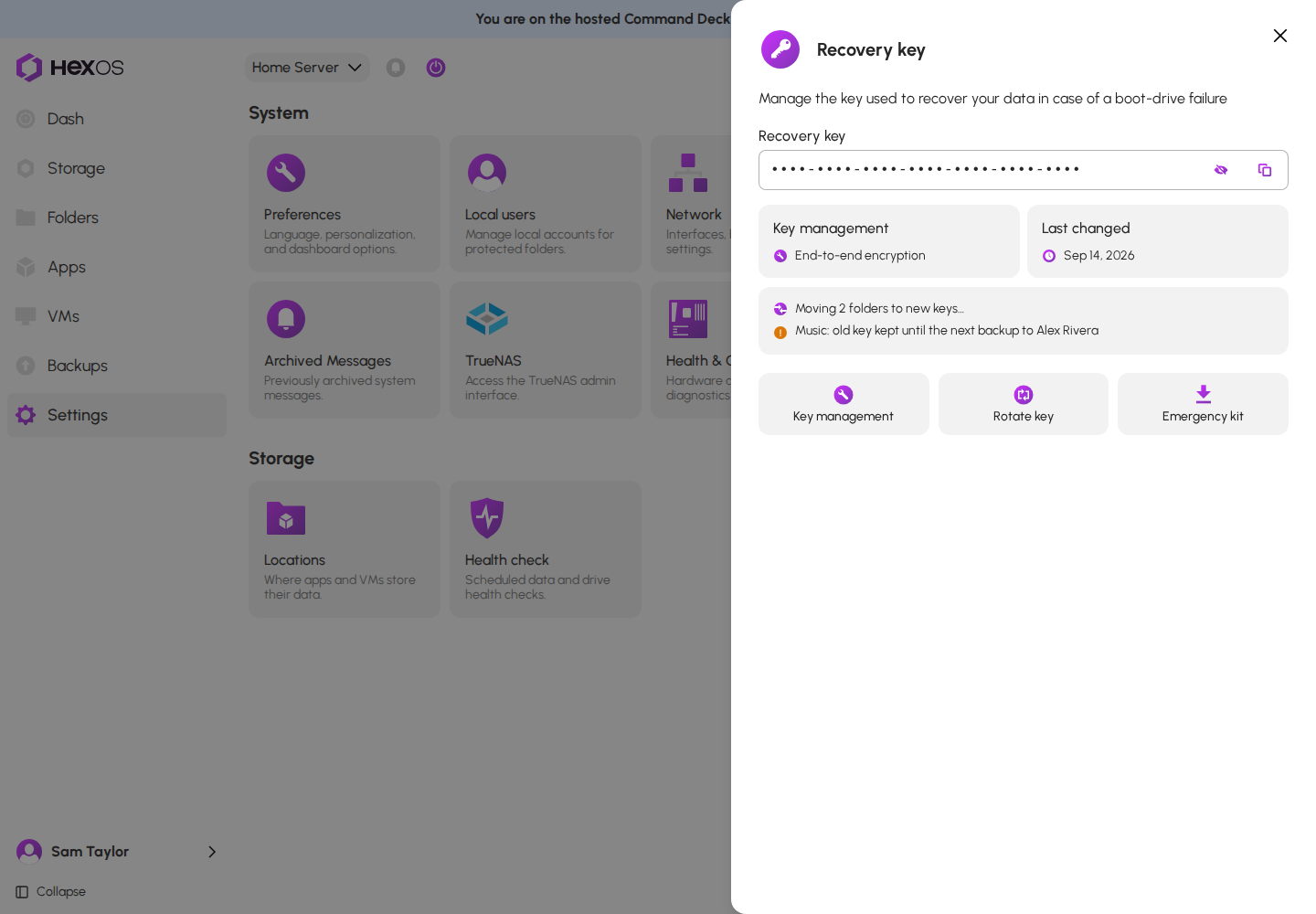Open the Local users card icon

[x=487, y=173]
